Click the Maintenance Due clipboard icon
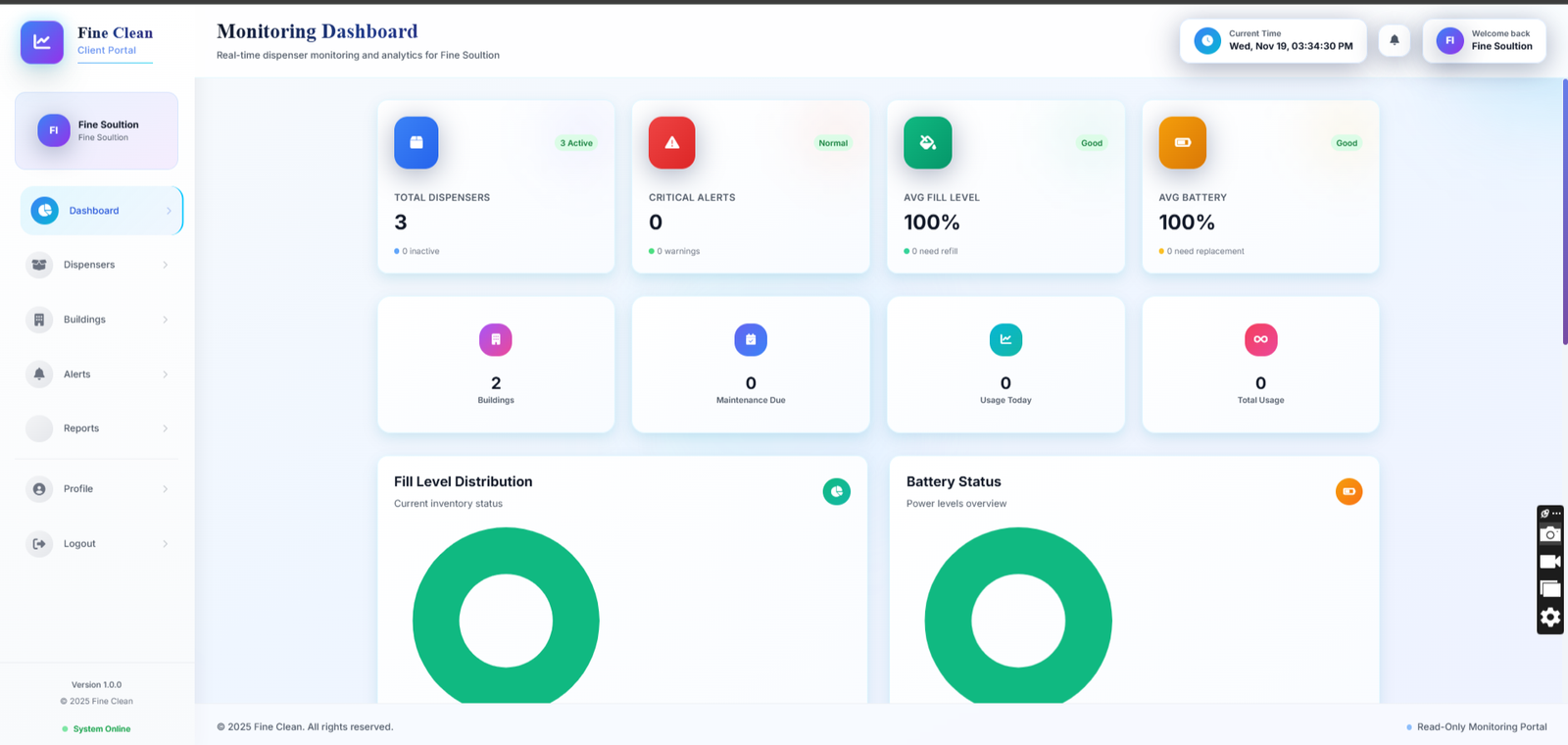The width and height of the screenshot is (1568, 745). pos(751,339)
